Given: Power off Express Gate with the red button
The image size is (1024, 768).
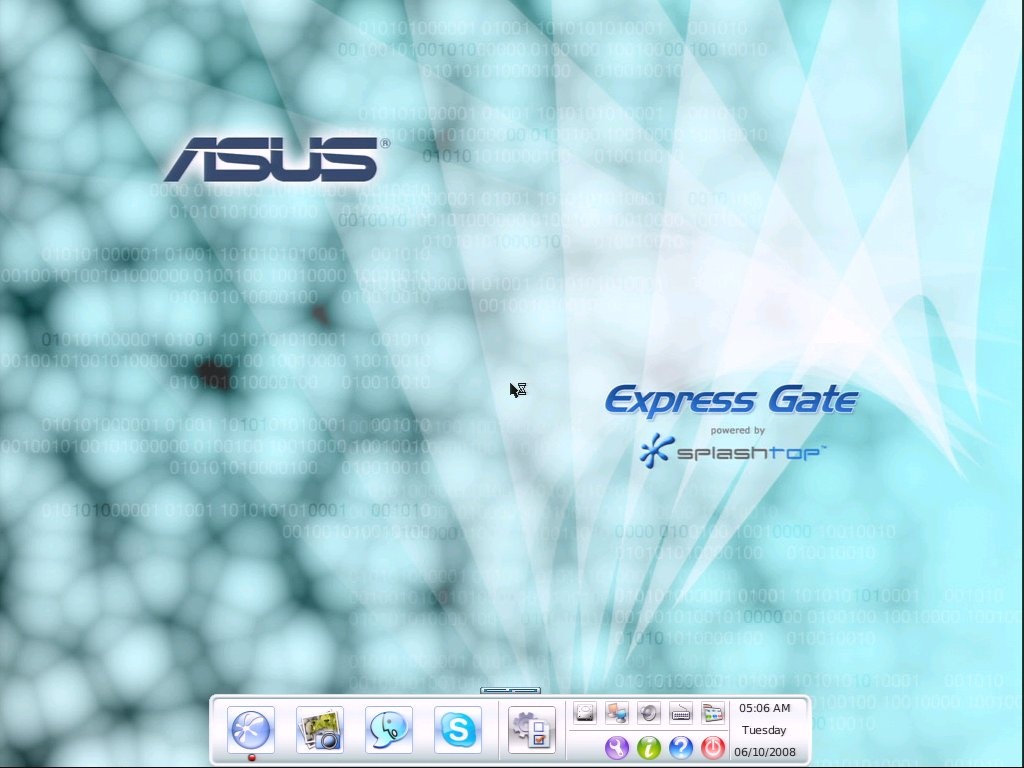Looking at the screenshot, I should [x=714, y=747].
